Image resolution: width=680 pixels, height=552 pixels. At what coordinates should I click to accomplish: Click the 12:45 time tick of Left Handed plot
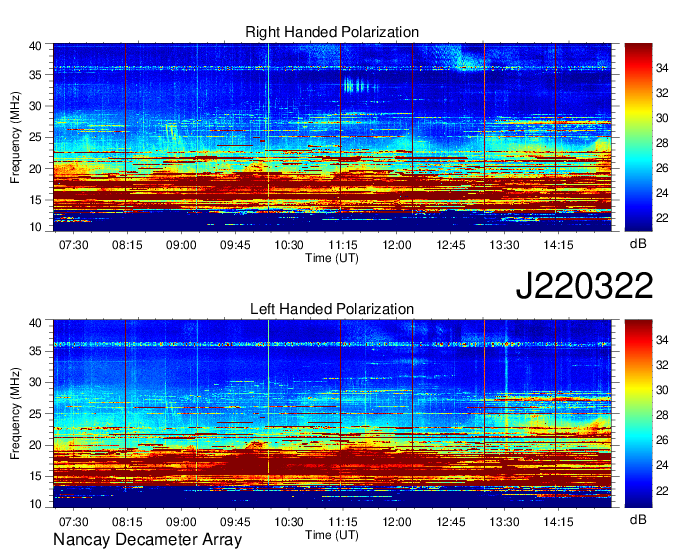click(x=451, y=522)
